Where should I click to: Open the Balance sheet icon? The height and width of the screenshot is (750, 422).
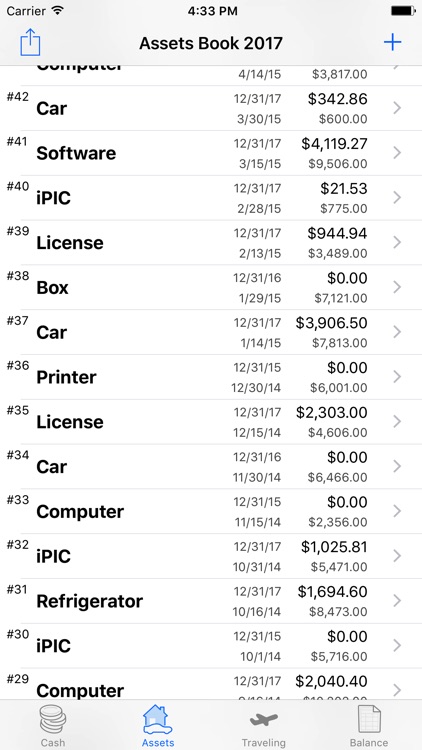coord(369,720)
